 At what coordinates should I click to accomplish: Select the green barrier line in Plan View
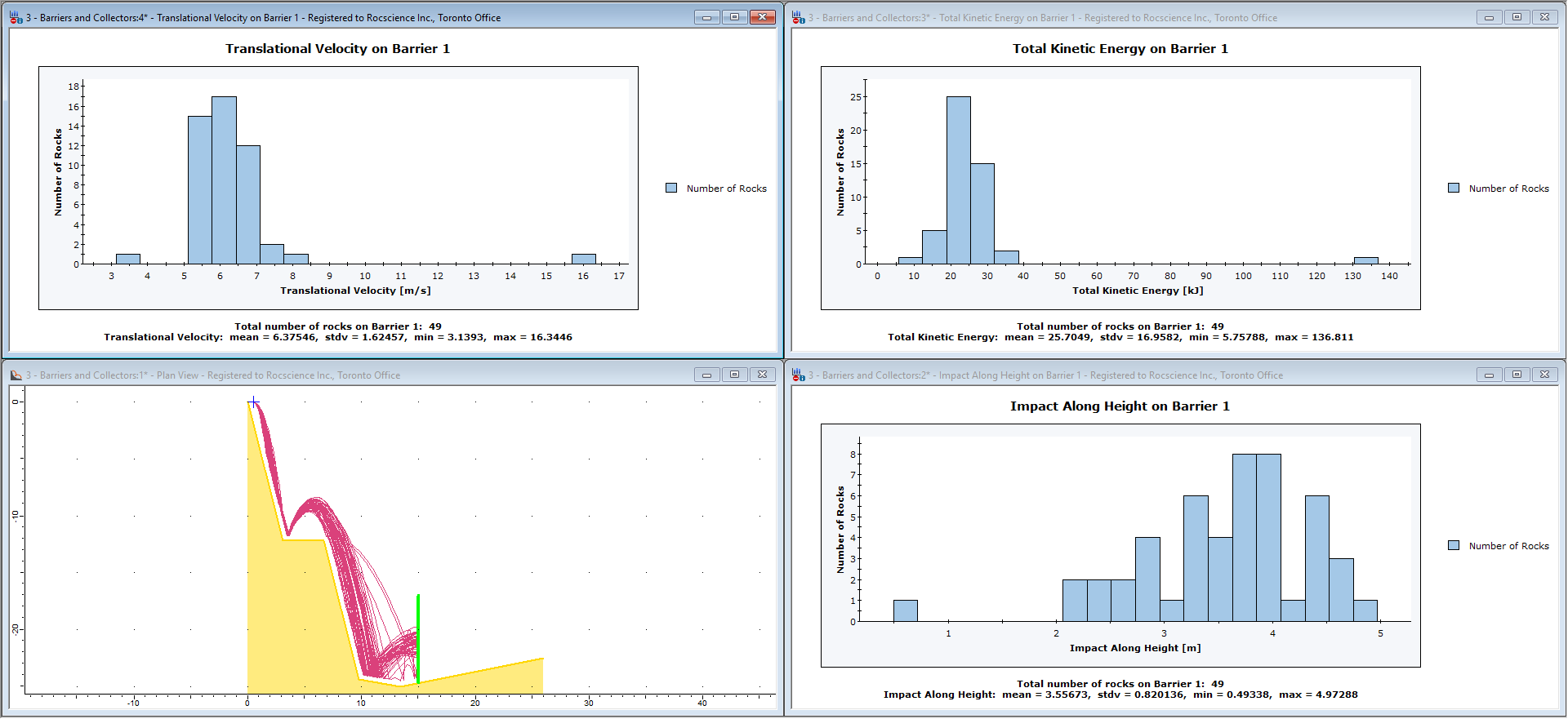coord(418,637)
